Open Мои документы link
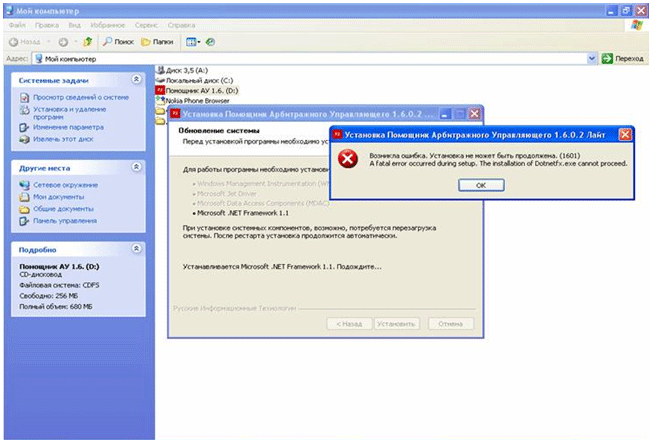 pos(59,197)
